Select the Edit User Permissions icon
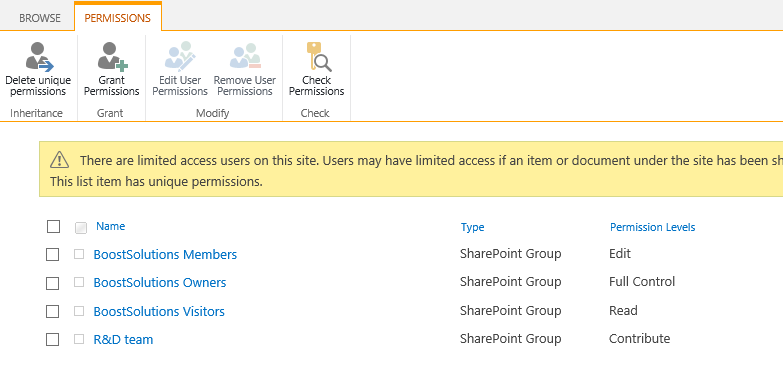 [179, 56]
